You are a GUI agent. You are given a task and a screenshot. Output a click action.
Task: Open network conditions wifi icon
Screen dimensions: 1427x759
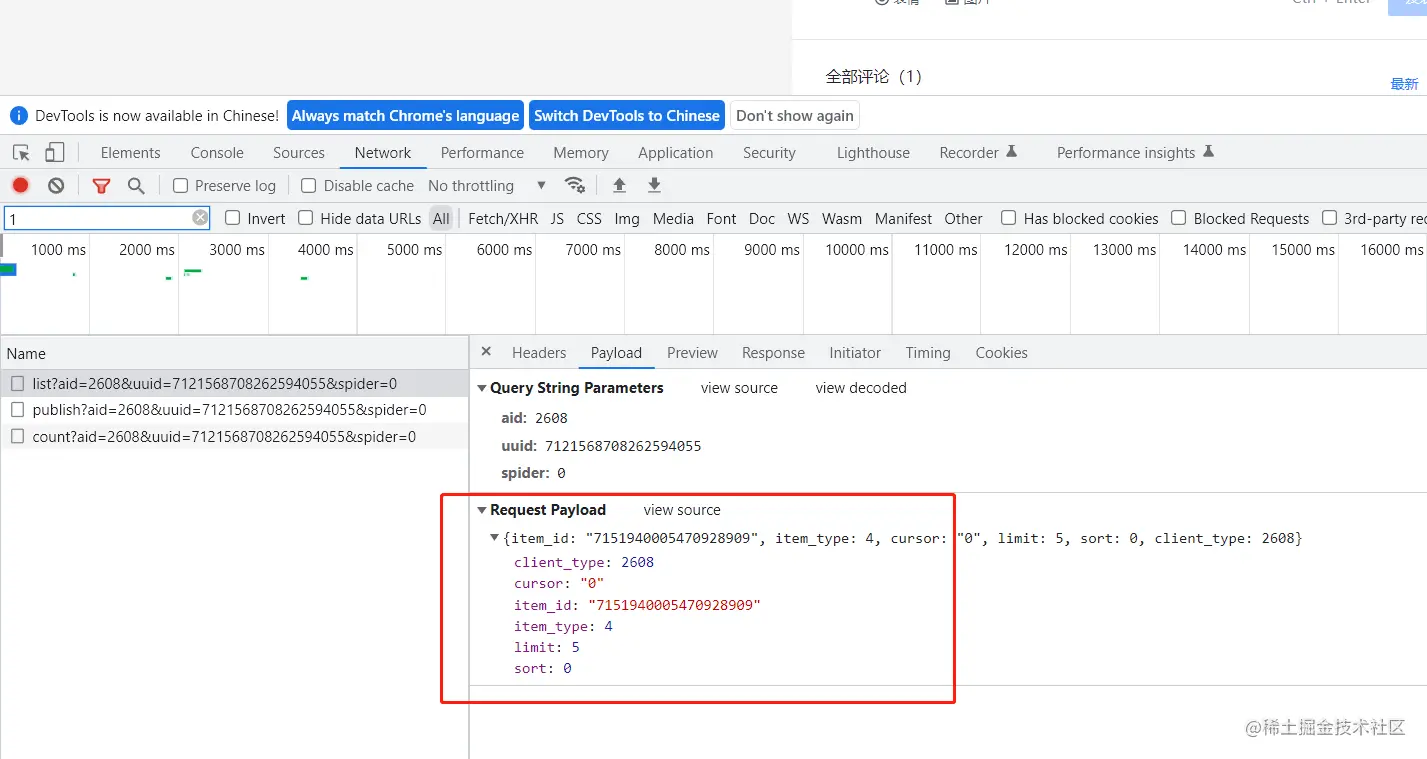(x=575, y=185)
